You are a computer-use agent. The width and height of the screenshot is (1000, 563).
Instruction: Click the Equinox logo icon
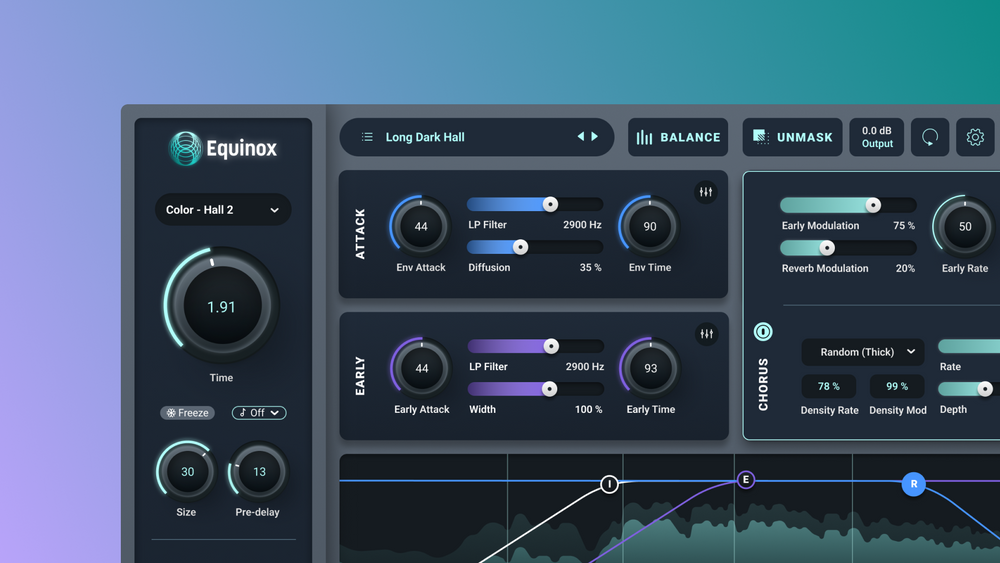click(x=186, y=149)
